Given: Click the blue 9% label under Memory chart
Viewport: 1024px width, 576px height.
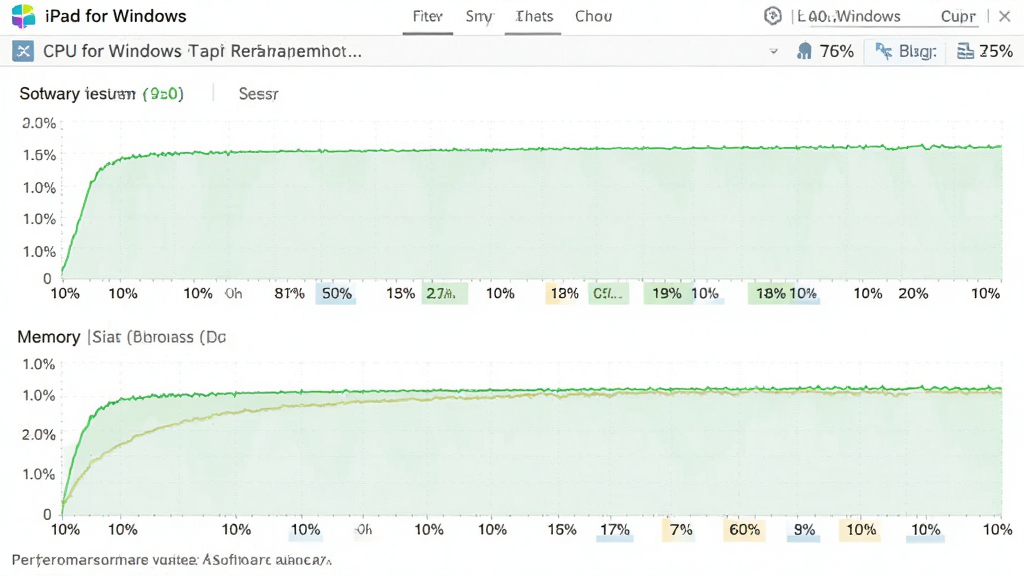Looking at the screenshot, I should click(x=804, y=530).
